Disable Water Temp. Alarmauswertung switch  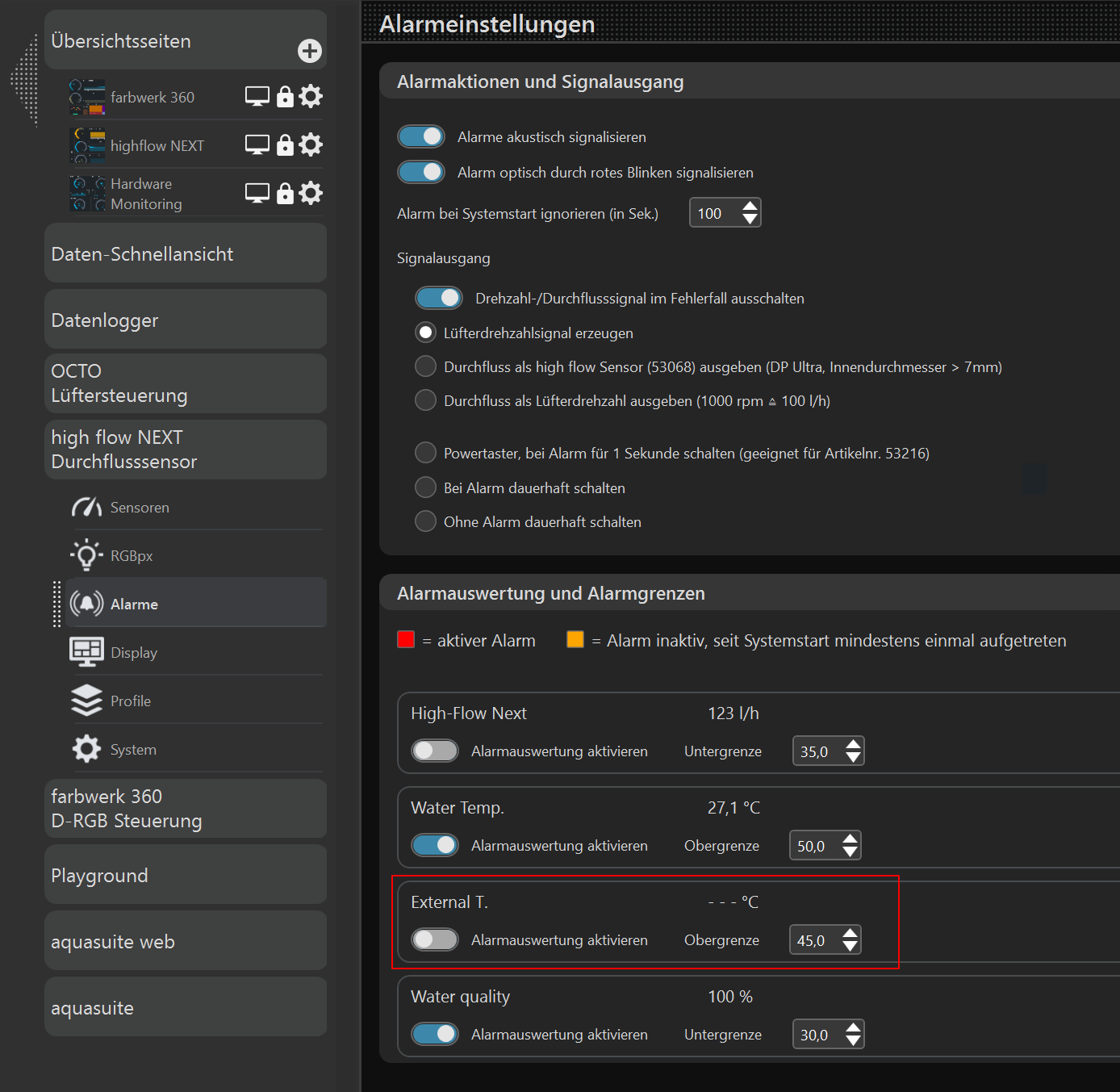435,845
